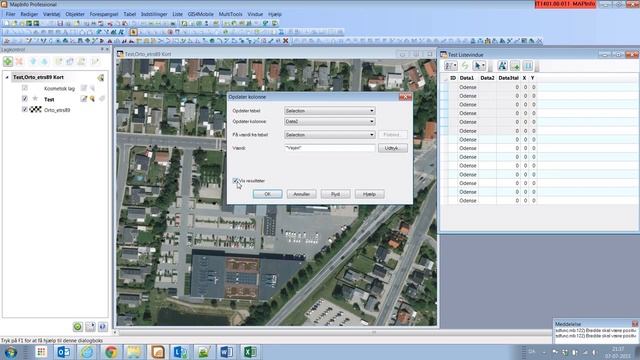Click the move layer down arrow icon
The height and width of the screenshot is (360, 640).
click(x=44, y=61)
